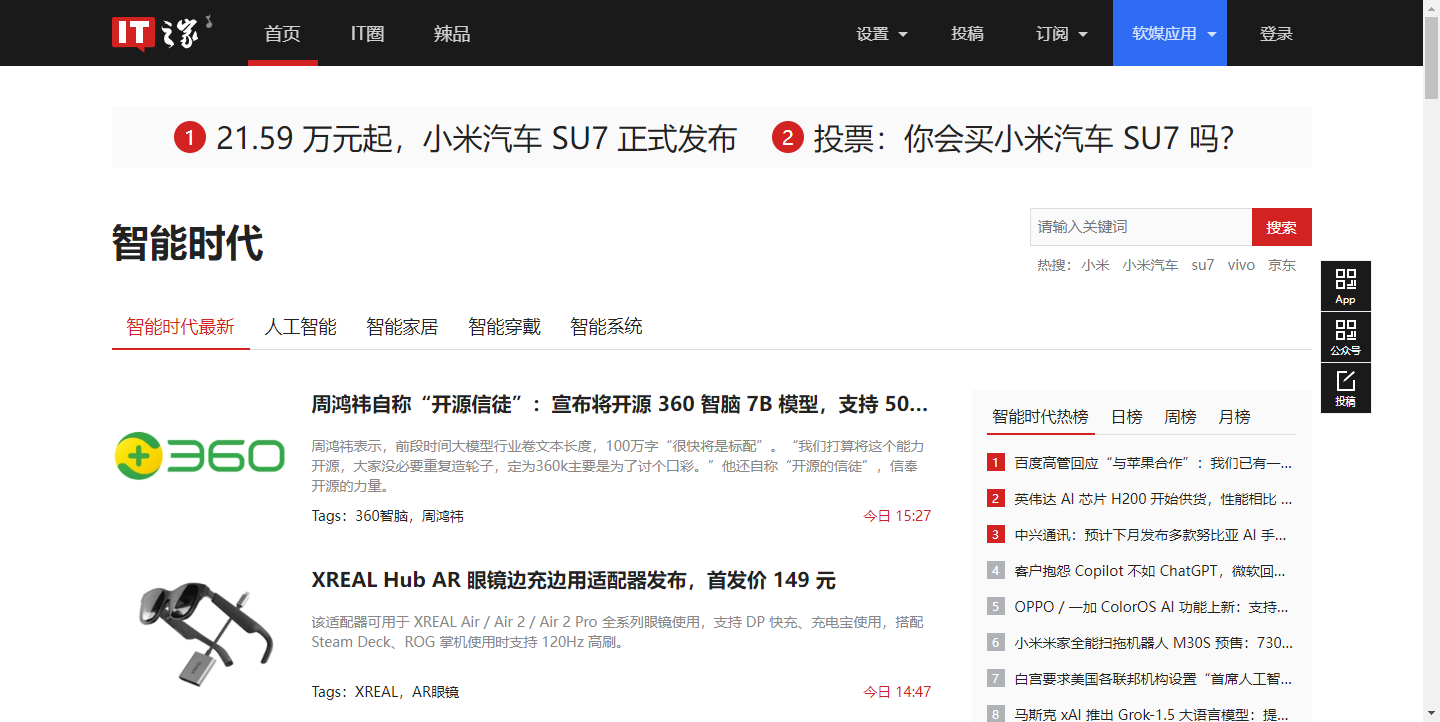
Task: Click the 今日 14:47 timestamp
Action: point(897,692)
